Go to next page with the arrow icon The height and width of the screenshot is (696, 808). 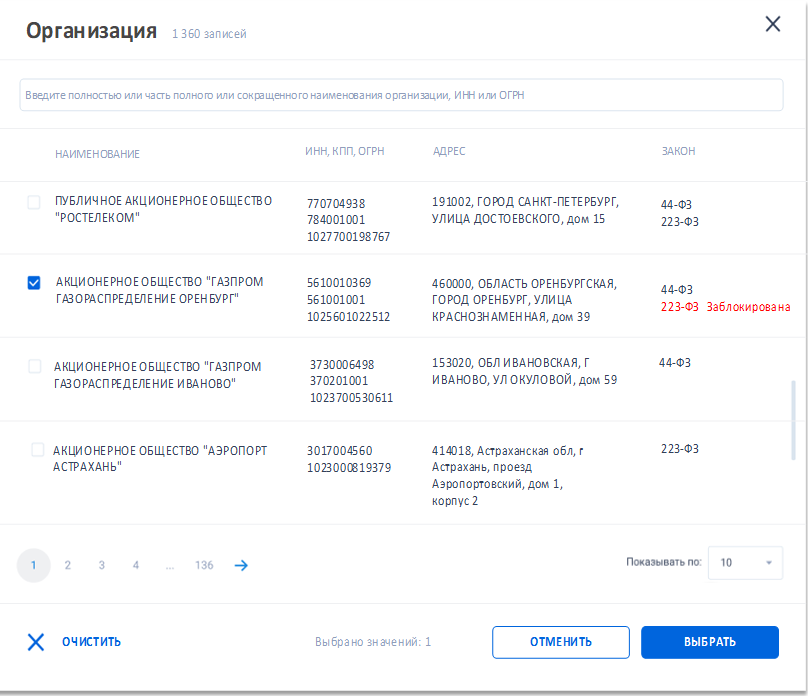241,565
